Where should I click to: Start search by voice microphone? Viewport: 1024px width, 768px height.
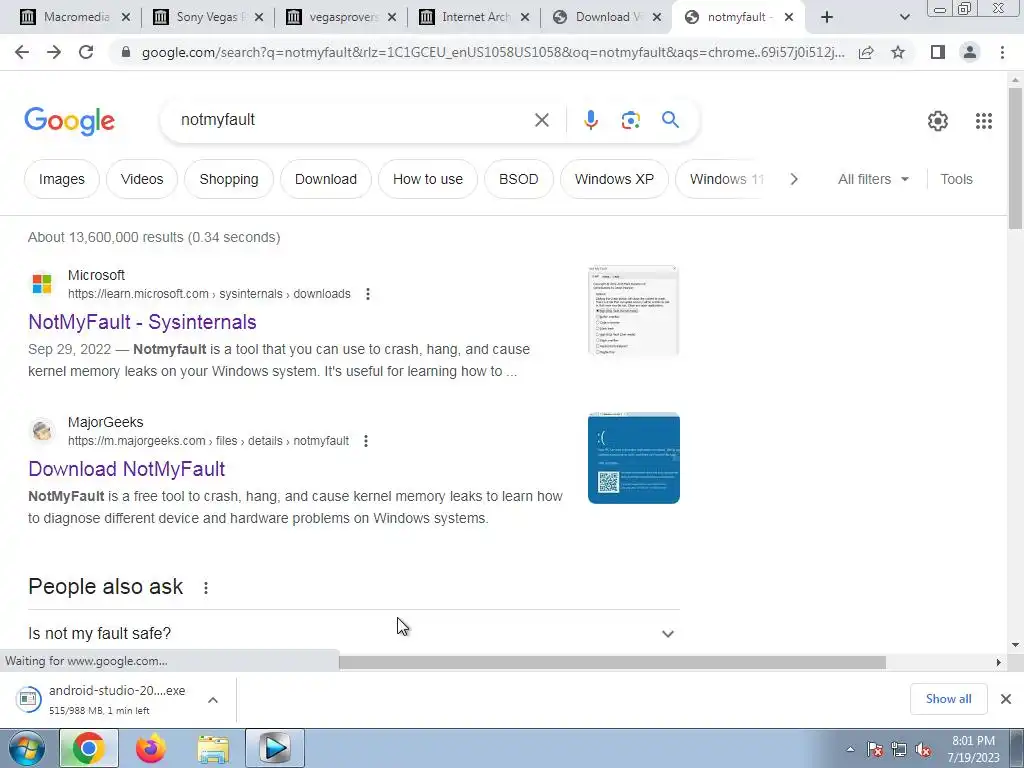click(590, 120)
